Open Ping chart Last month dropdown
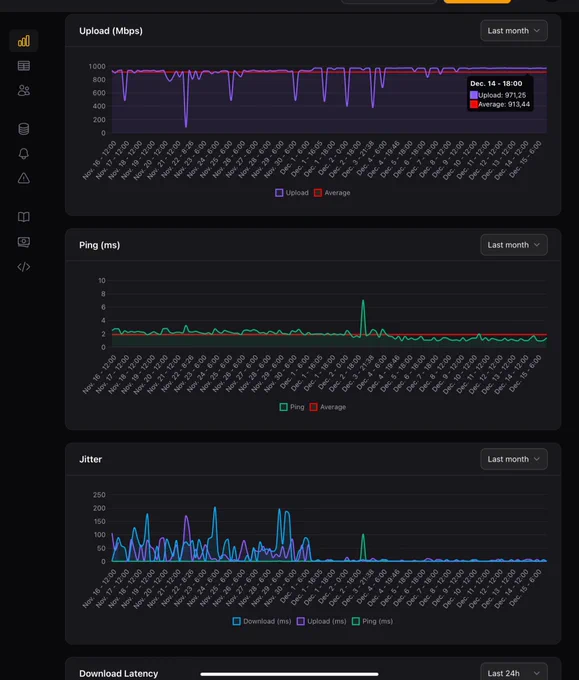The width and height of the screenshot is (579, 680). pos(514,245)
